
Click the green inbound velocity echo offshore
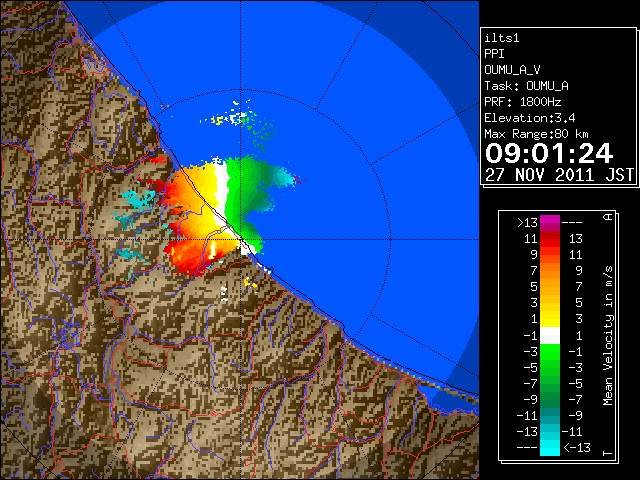(x=243, y=188)
